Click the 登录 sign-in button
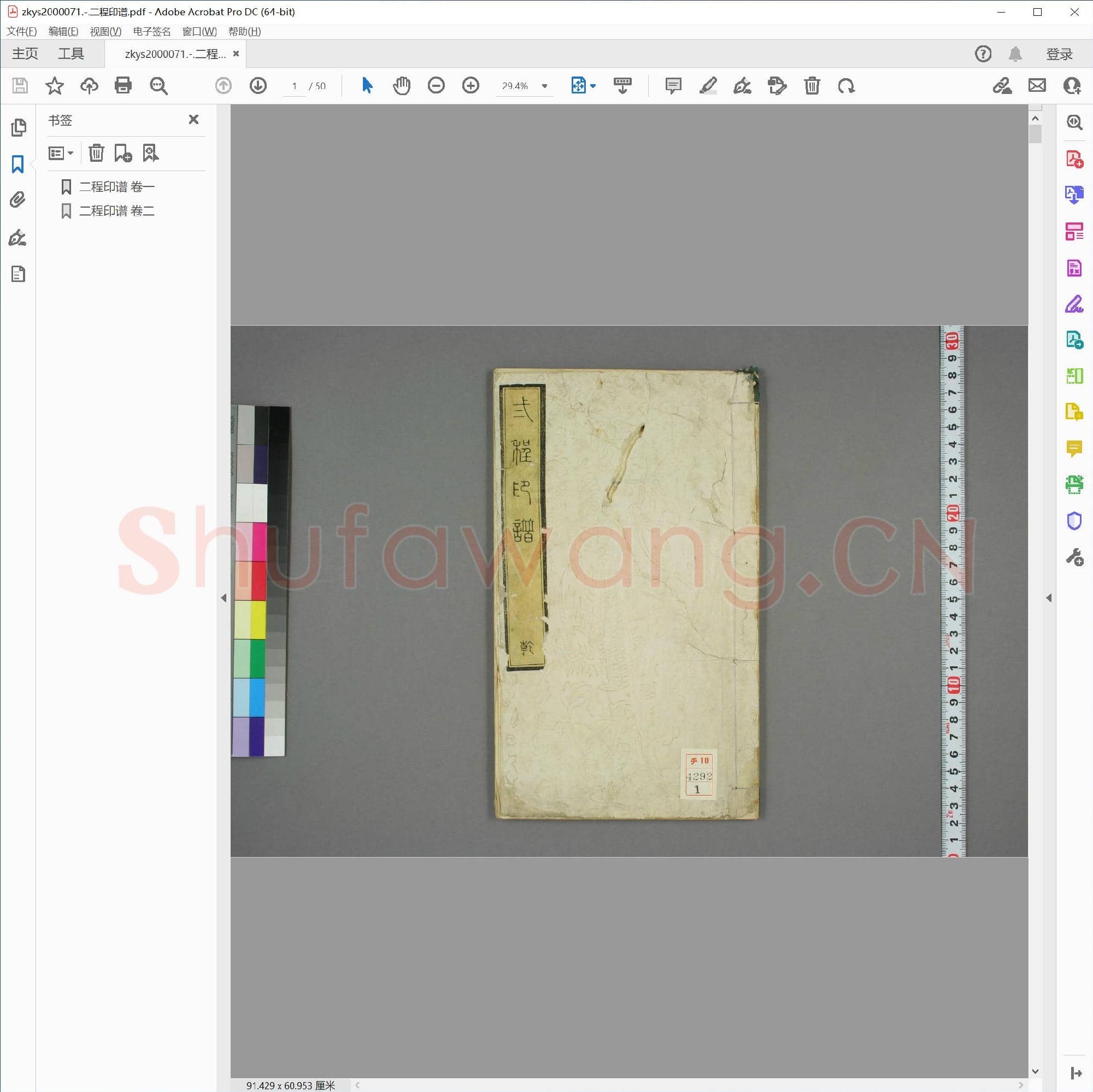1093x1092 pixels. (x=1059, y=54)
